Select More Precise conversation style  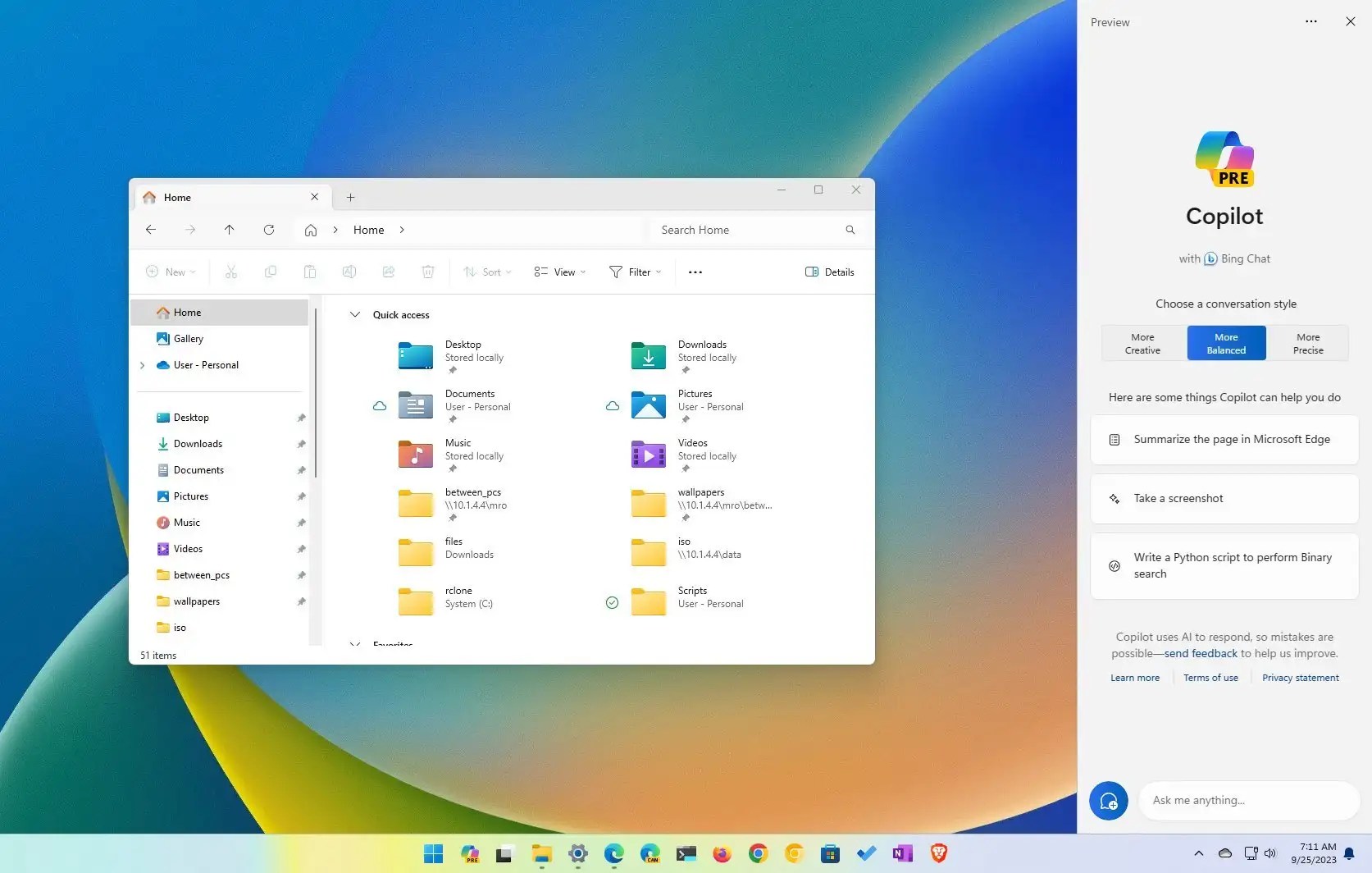[1308, 343]
